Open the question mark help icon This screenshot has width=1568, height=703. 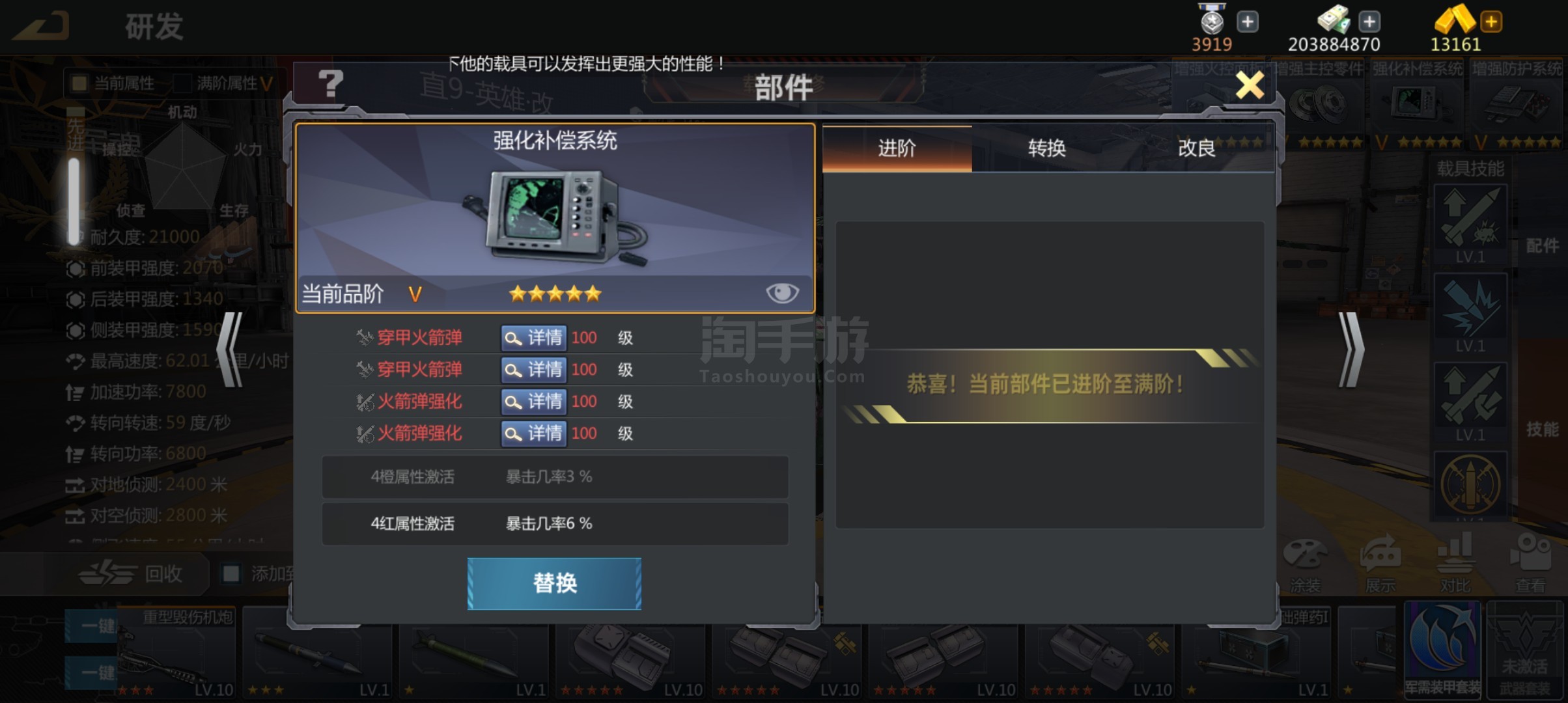(x=331, y=85)
